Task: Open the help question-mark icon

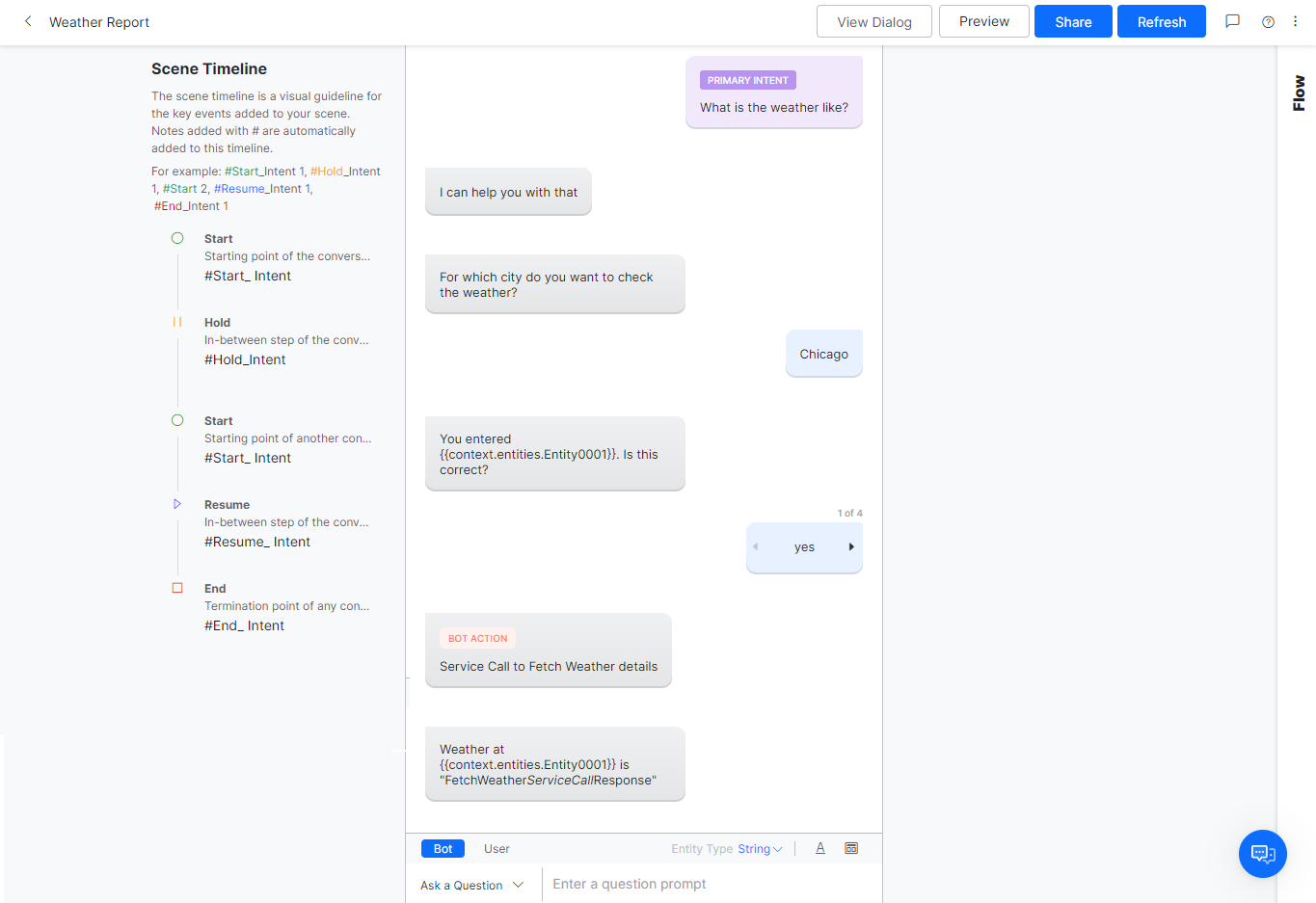Action: click(x=1267, y=21)
